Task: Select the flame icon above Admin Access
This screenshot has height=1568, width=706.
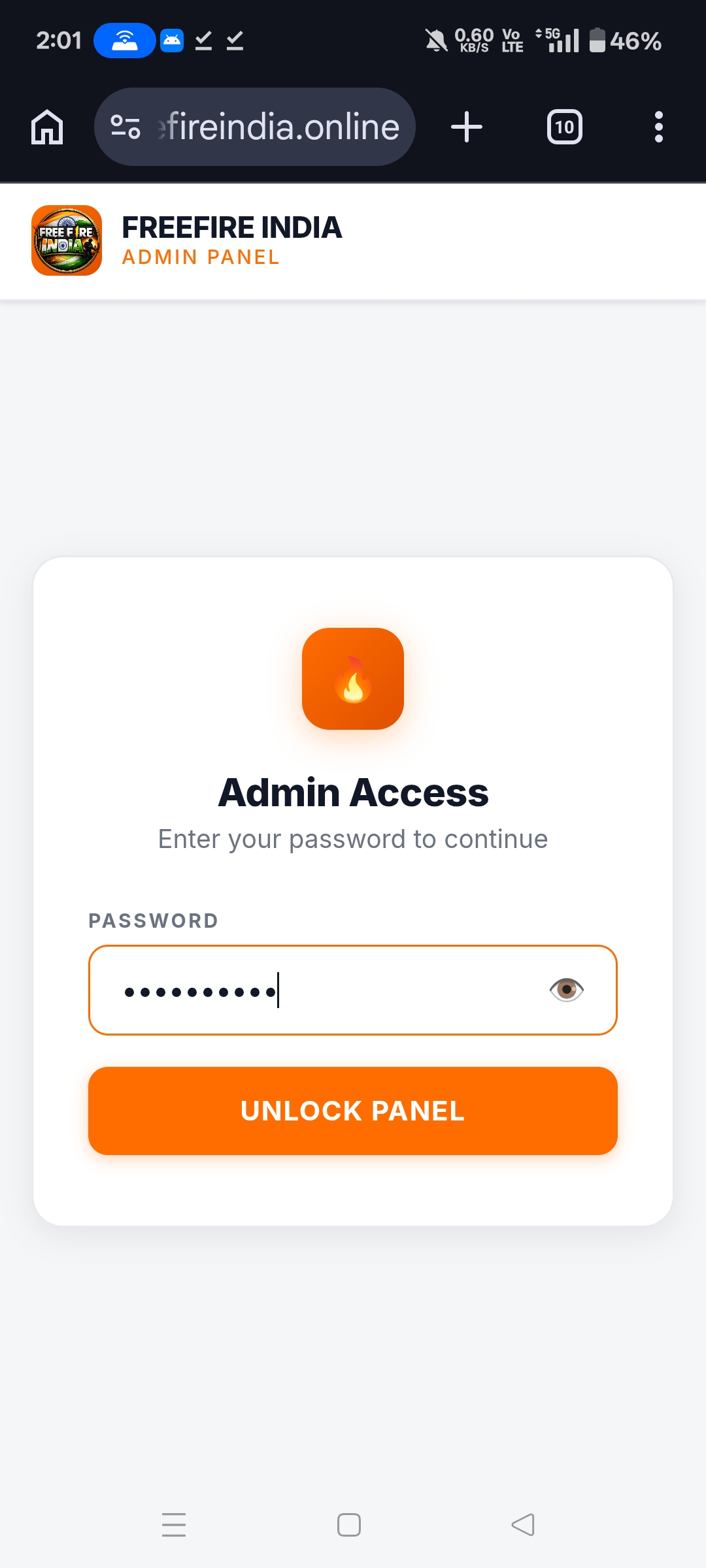Action: pyautogui.click(x=352, y=678)
